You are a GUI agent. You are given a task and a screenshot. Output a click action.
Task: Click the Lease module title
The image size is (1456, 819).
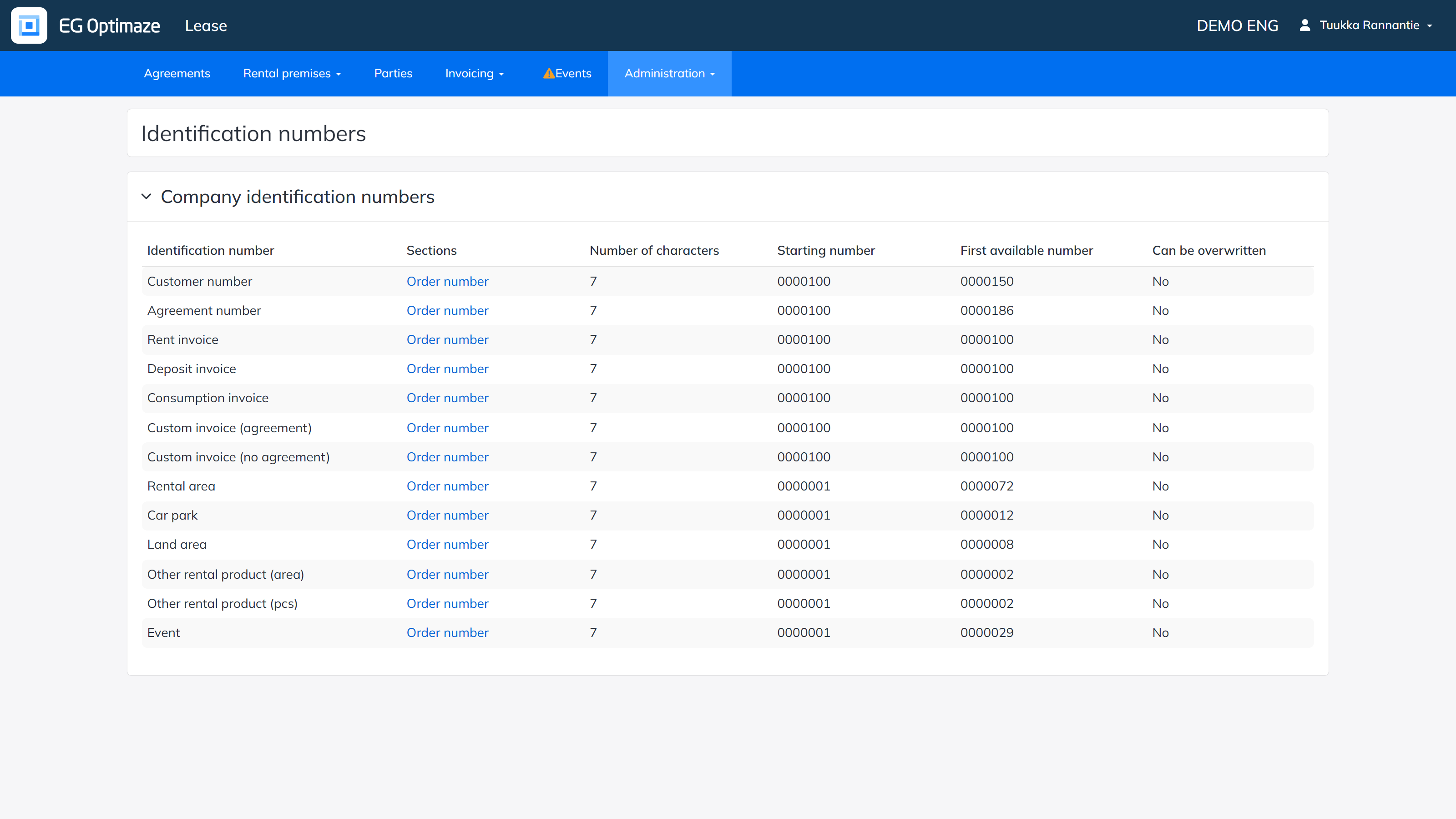click(206, 26)
